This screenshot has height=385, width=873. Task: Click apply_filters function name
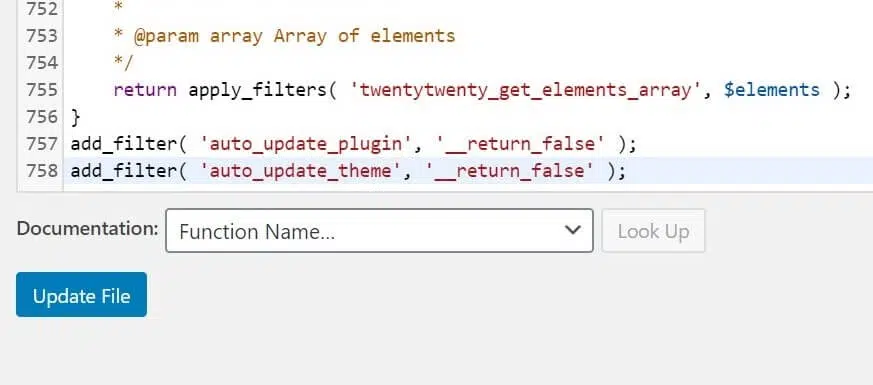point(258,90)
